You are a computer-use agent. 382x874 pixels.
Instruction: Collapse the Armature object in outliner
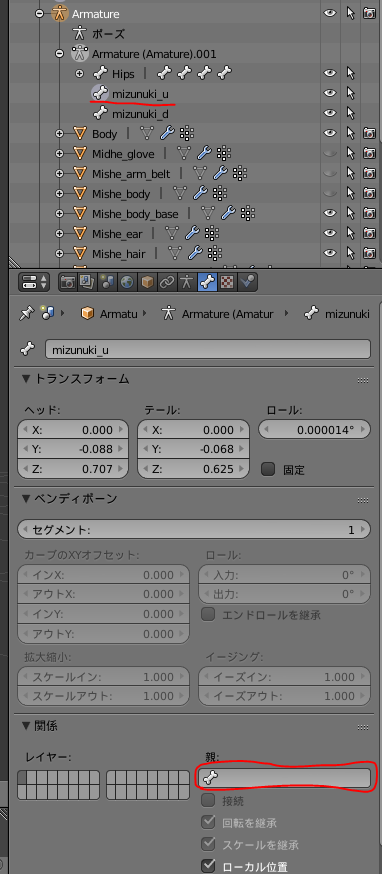click(40, 13)
